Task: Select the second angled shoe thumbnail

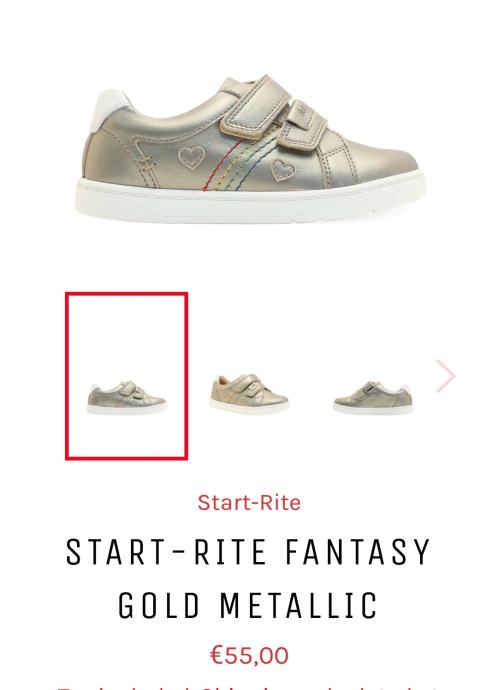Action: tap(249, 393)
